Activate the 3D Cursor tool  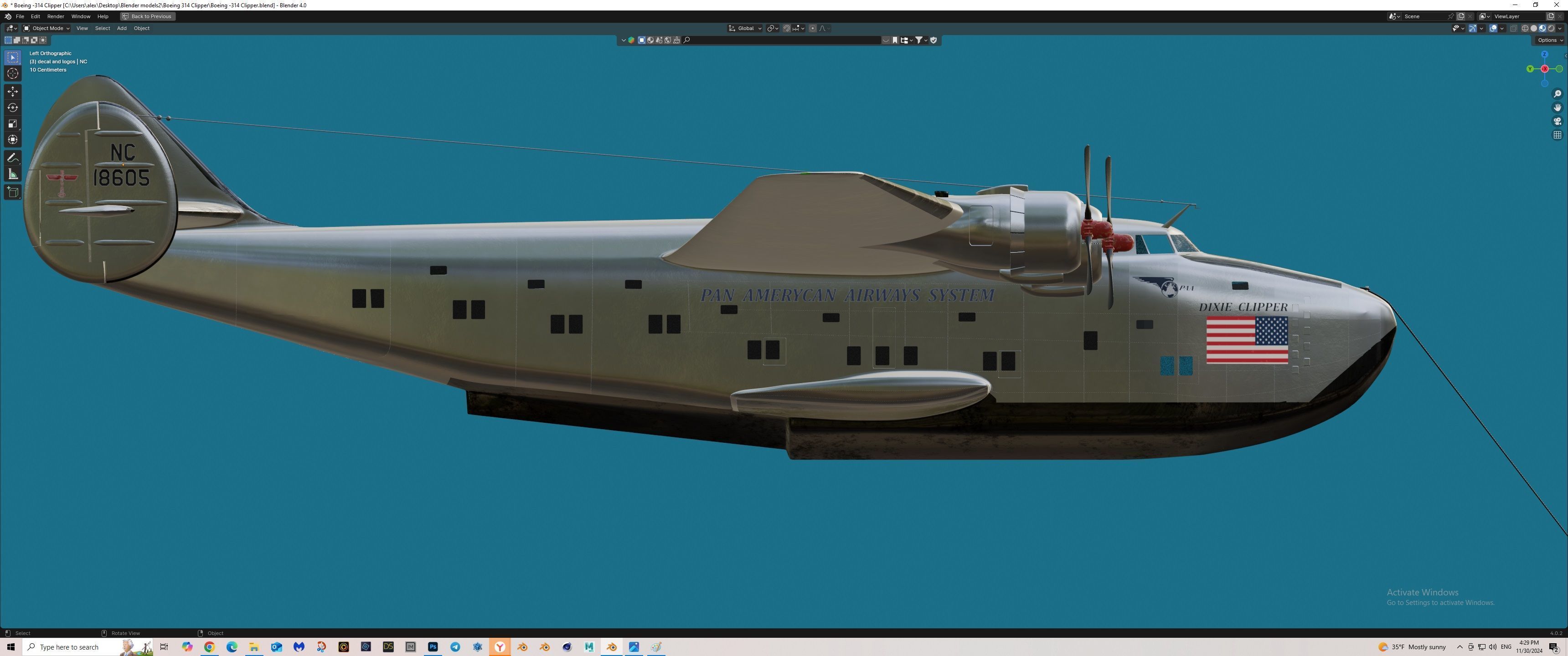click(13, 74)
